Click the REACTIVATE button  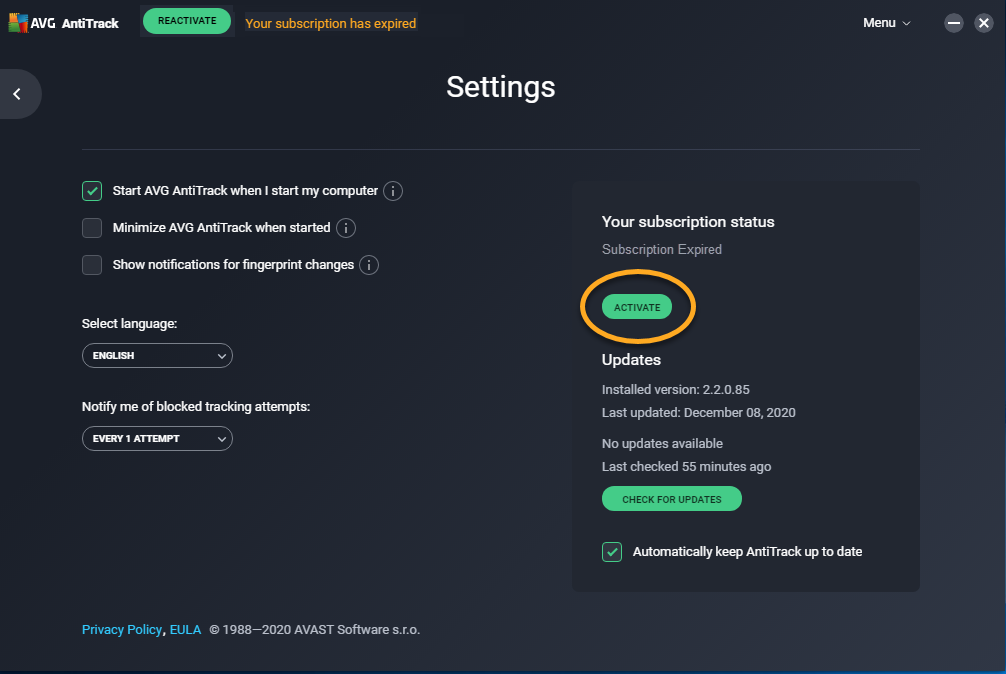tap(187, 21)
